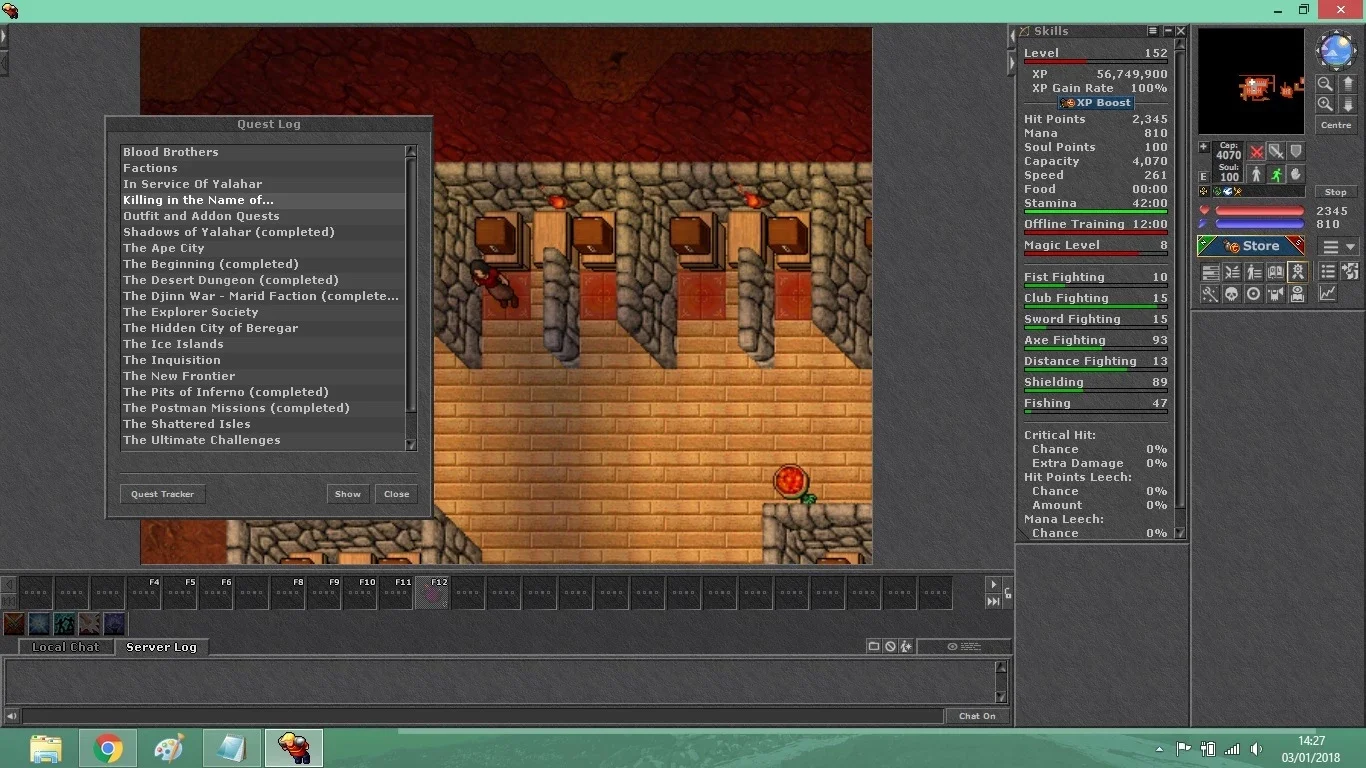This screenshot has width=1366, height=768.
Task: Open the stacked-bars skills panel icon
Action: 1210,272
